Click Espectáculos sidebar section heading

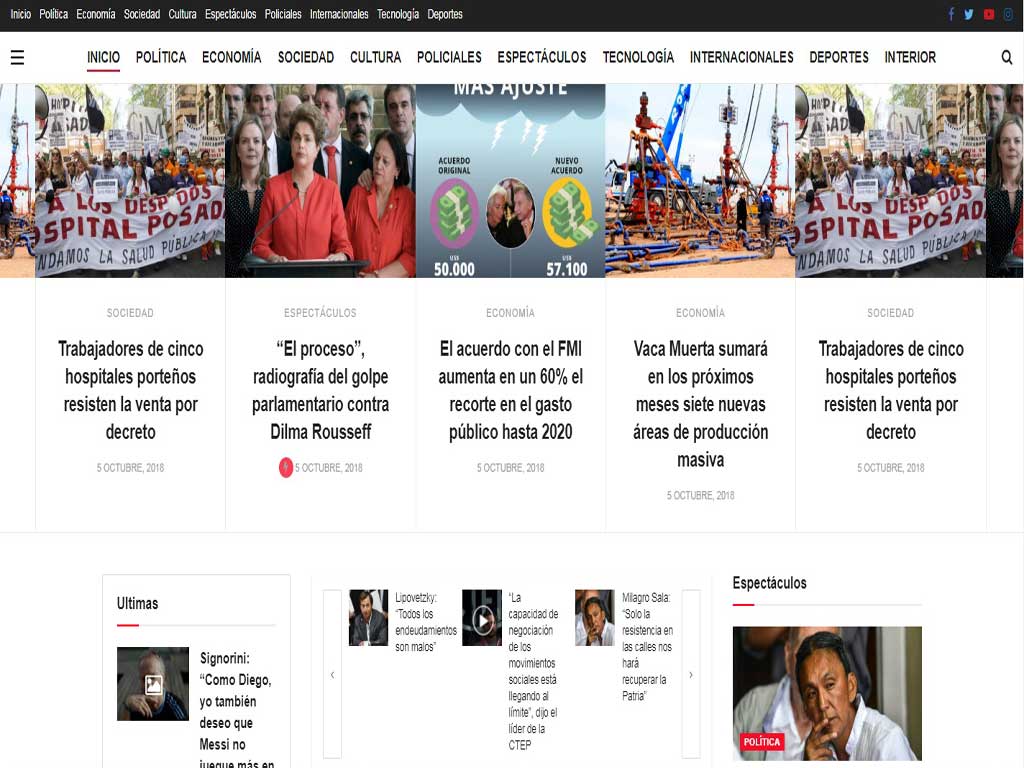click(x=769, y=583)
